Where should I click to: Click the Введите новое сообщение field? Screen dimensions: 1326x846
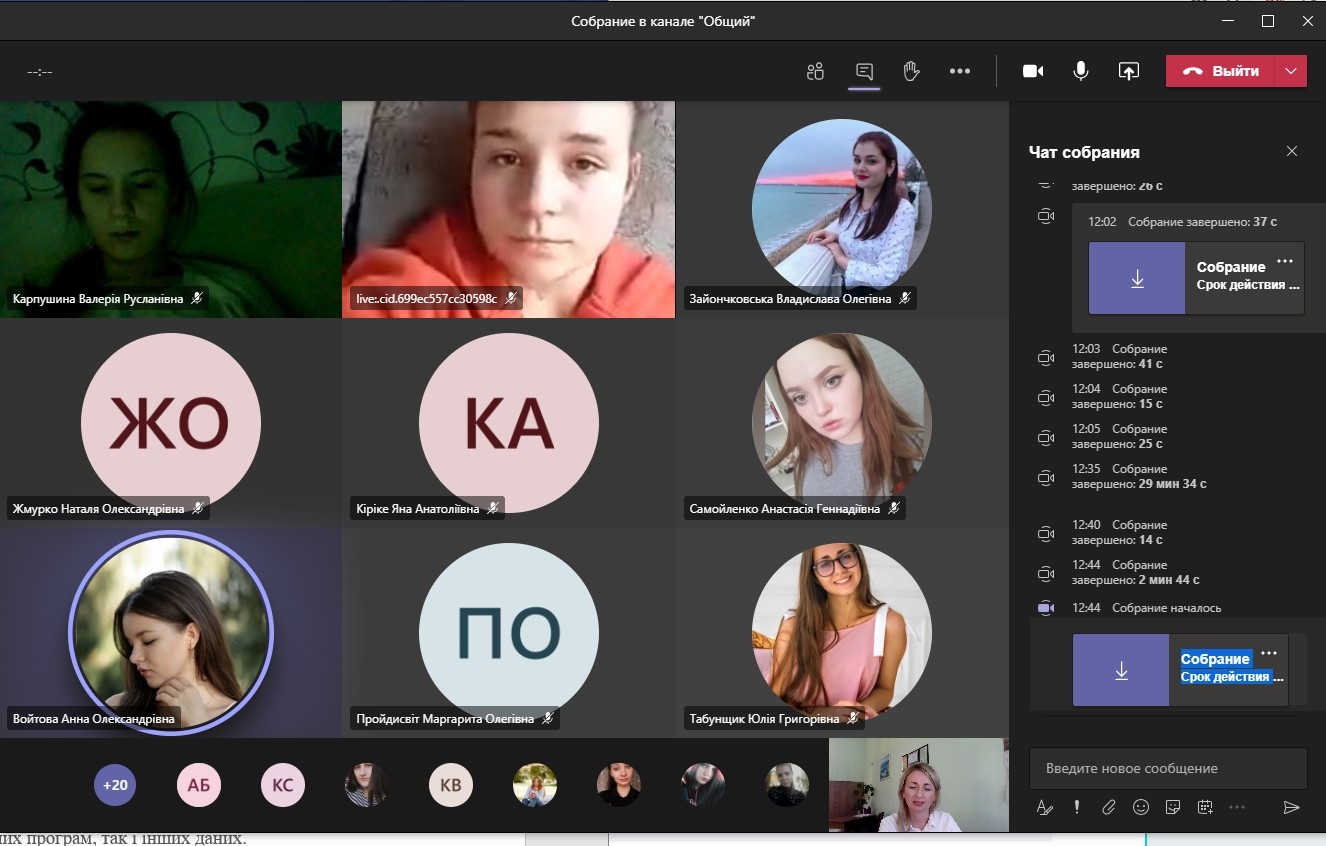[1167, 768]
